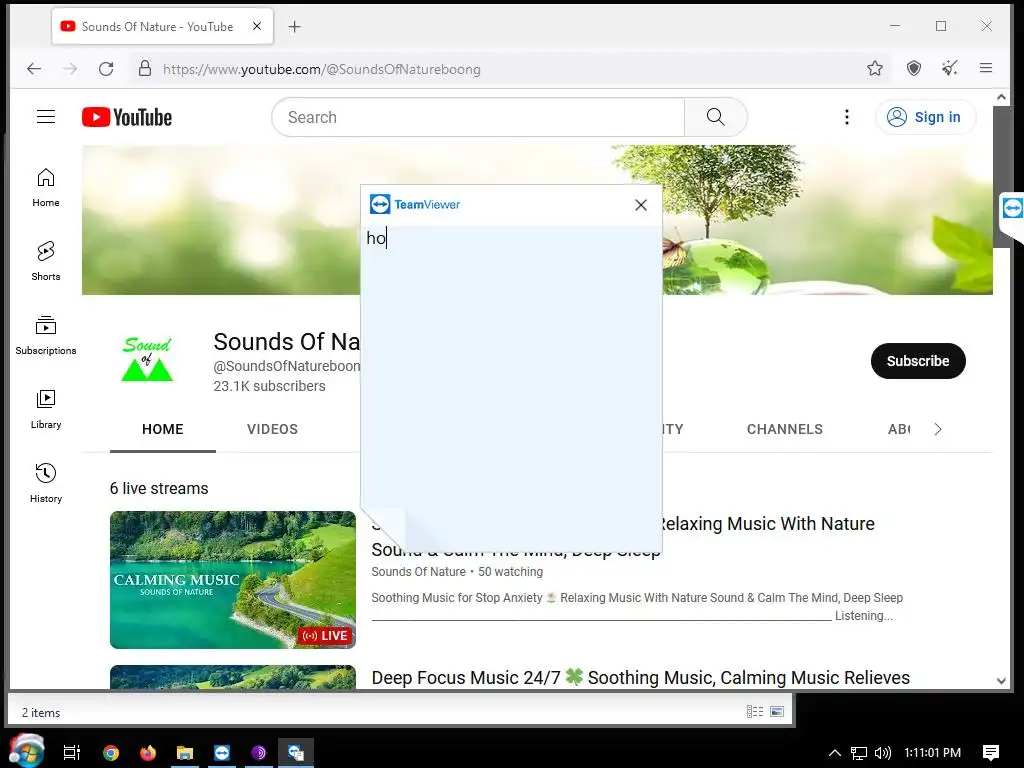Click Sounds Of Nature channel name under video
Image resolution: width=1024 pixels, height=768 pixels.
pos(419,571)
